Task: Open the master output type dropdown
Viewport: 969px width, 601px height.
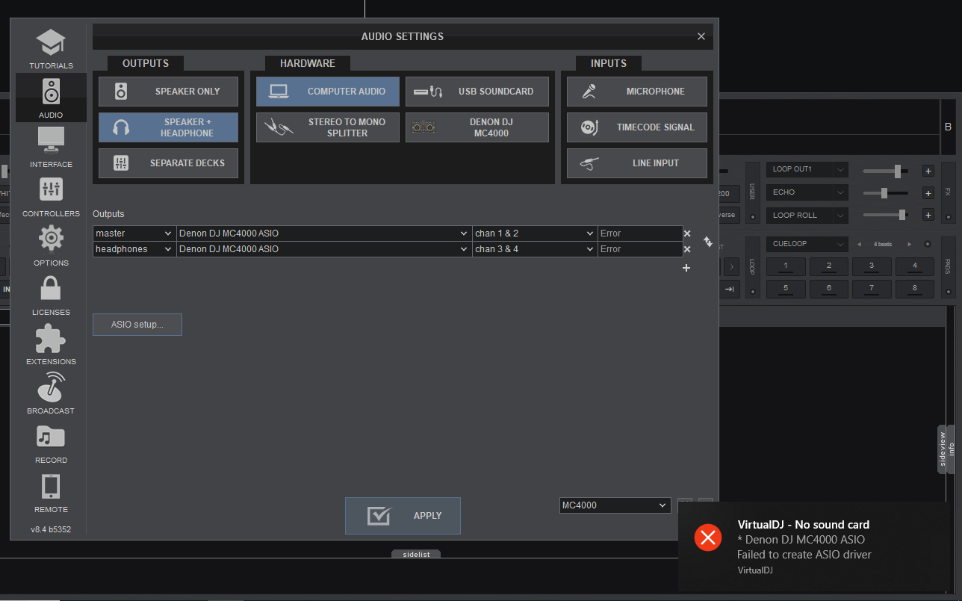Action: (134, 233)
